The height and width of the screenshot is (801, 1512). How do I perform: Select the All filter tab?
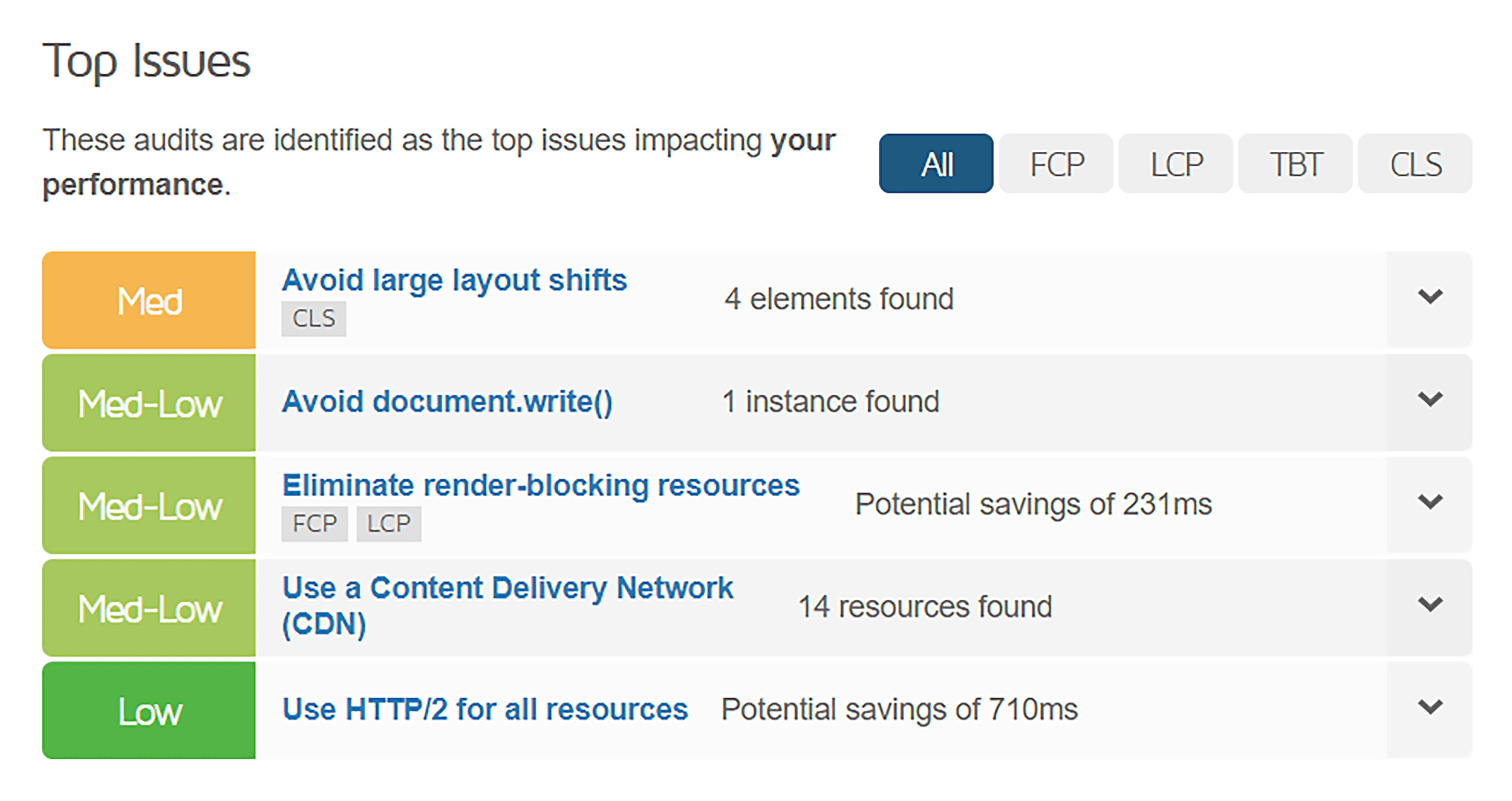(x=935, y=163)
